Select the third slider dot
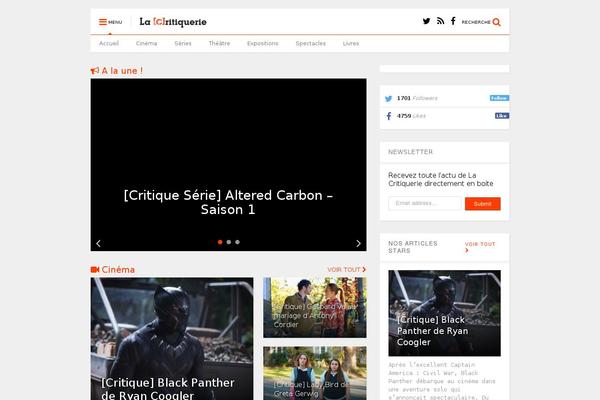Image resolution: width=600 pixels, height=400 pixels. click(238, 242)
